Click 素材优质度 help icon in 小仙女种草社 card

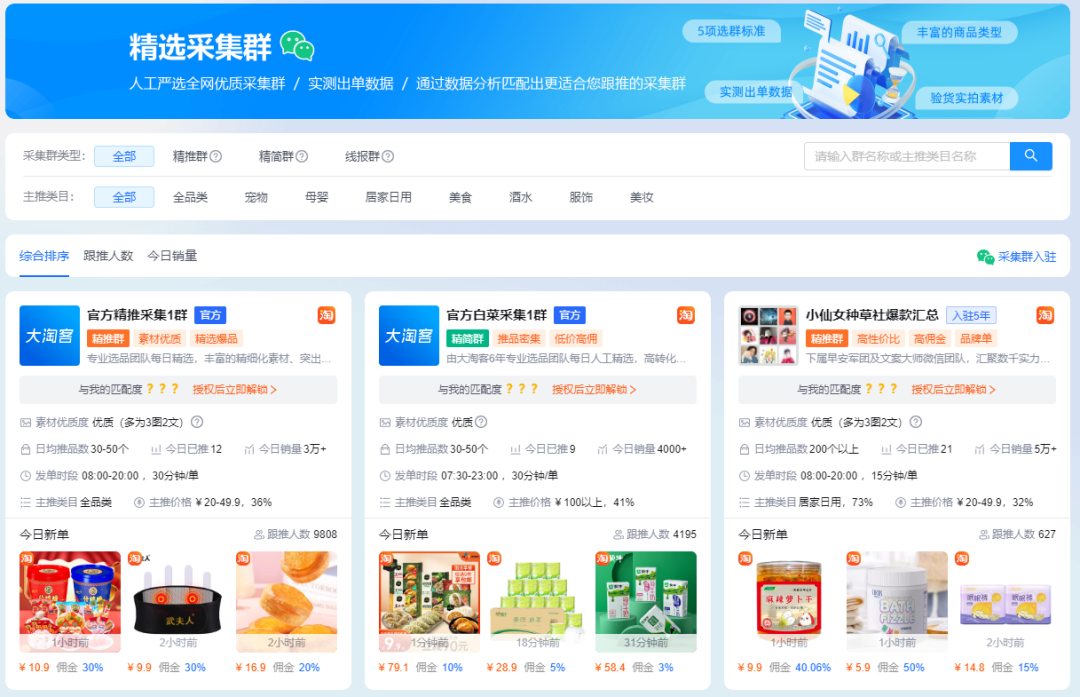(915, 422)
